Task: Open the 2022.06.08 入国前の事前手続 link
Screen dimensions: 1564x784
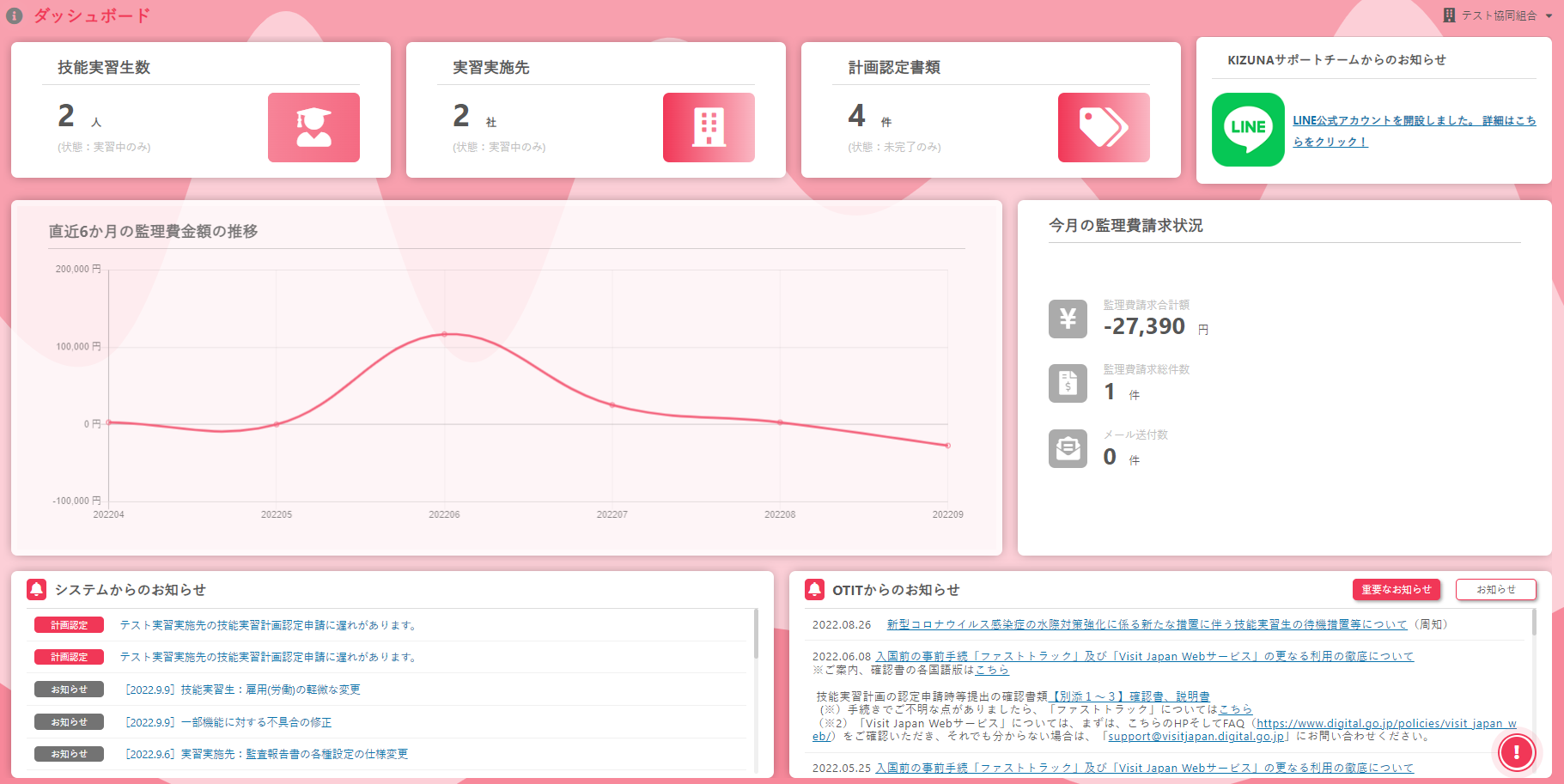Action: coord(1144,656)
